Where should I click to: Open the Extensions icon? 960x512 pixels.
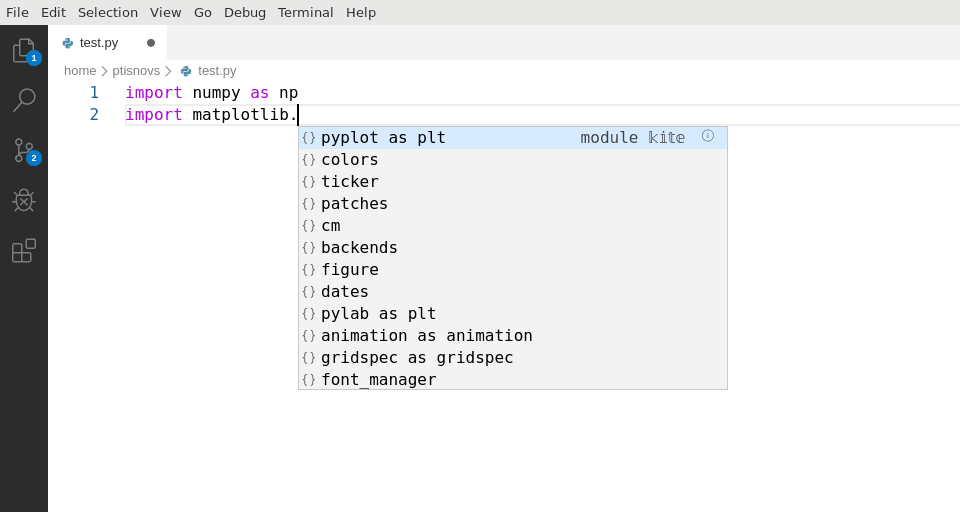point(24,250)
